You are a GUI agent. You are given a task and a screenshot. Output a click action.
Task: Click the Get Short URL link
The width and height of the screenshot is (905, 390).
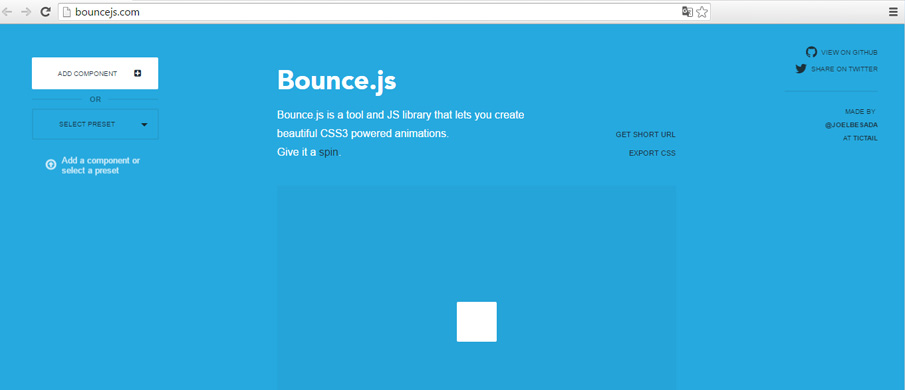tap(645, 134)
